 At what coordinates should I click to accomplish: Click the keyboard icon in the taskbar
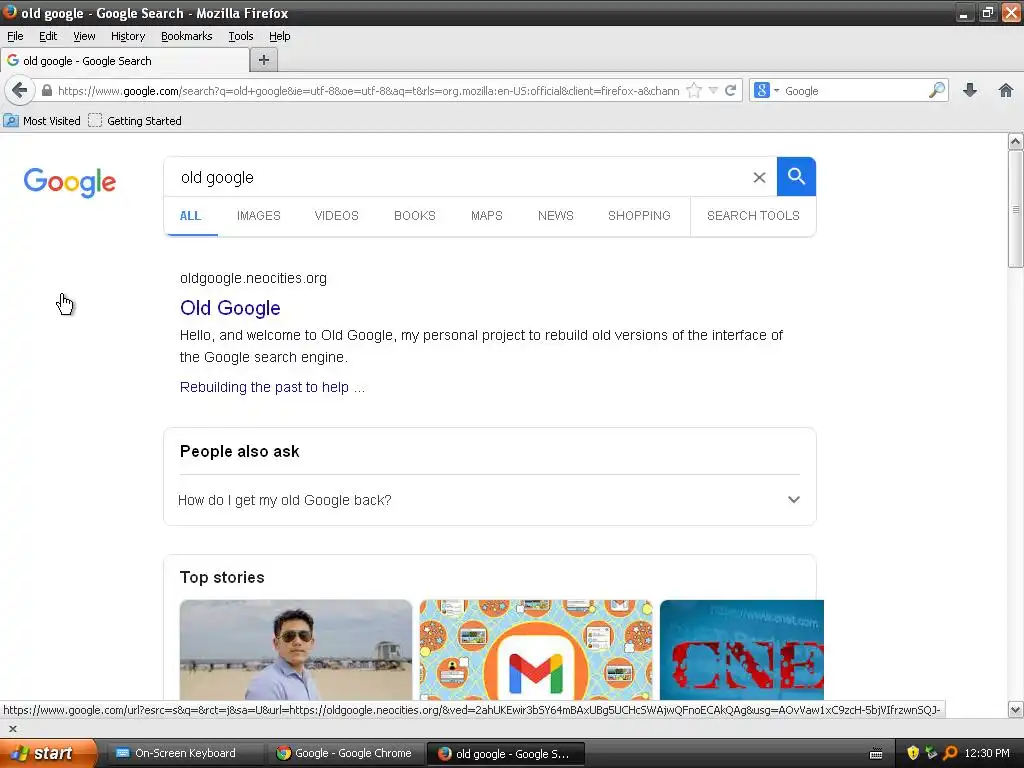coord(876,754)
